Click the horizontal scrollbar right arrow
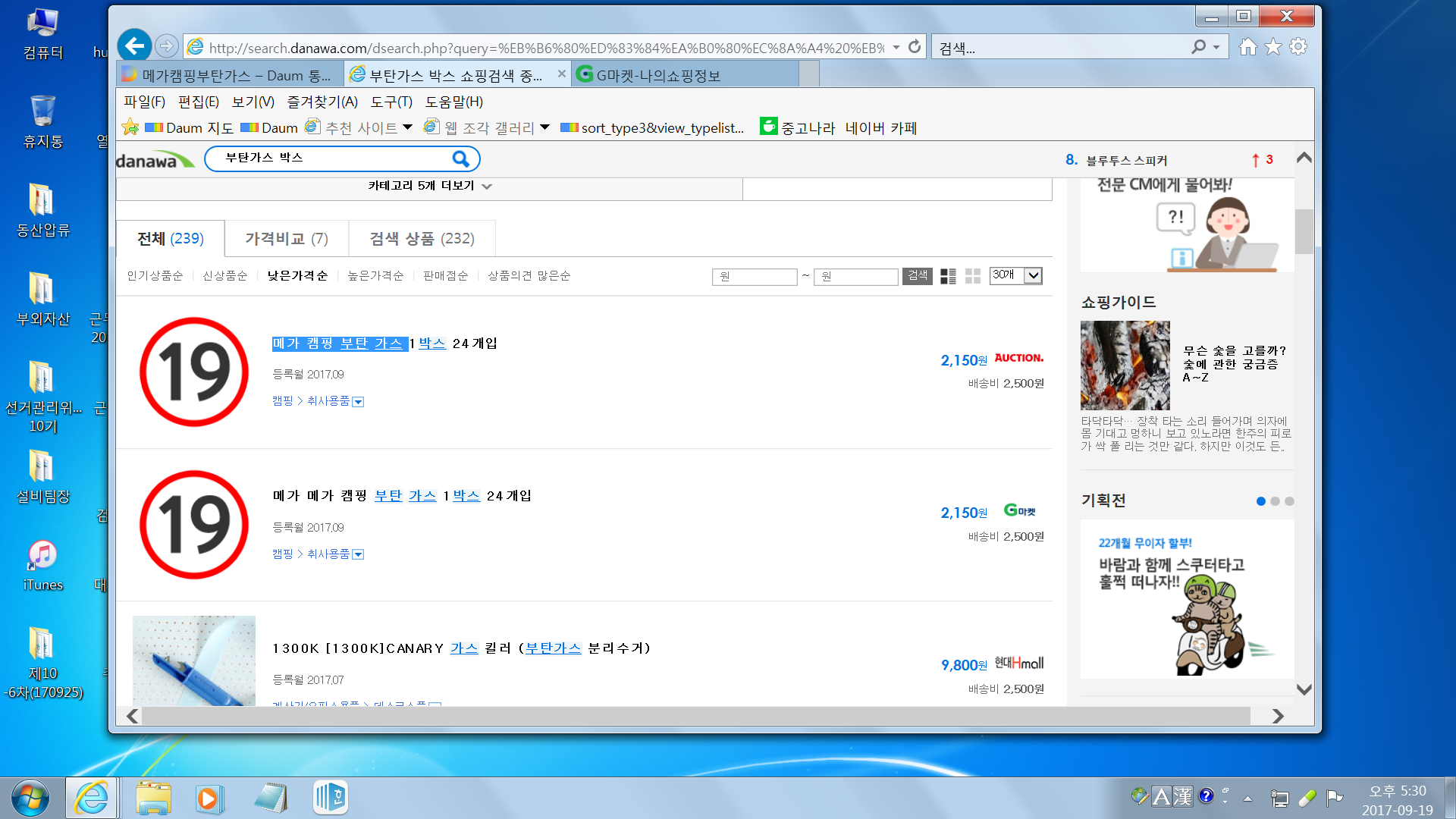 coord(1278,716)
